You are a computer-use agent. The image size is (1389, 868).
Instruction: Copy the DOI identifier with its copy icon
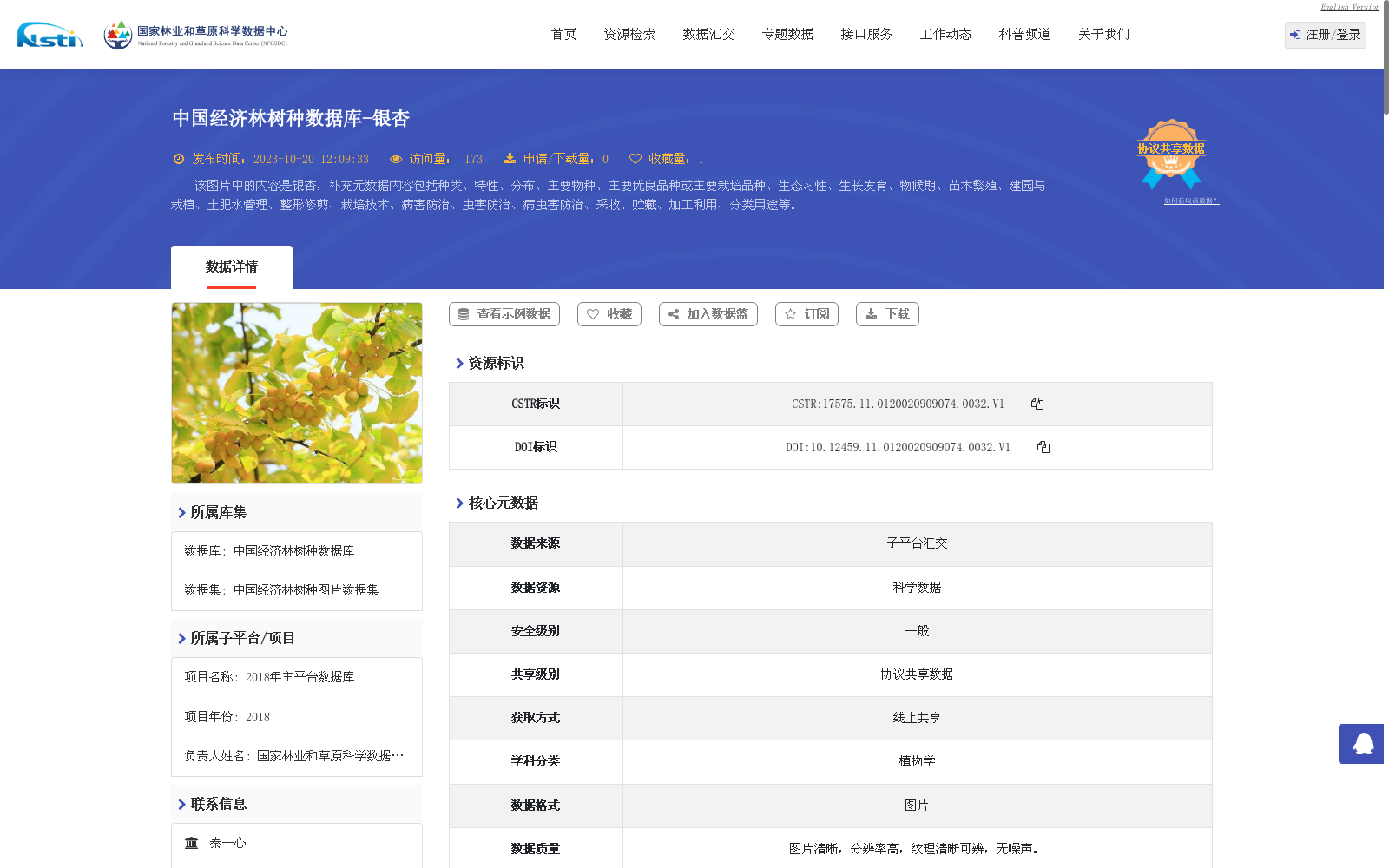pos(1043,447)
